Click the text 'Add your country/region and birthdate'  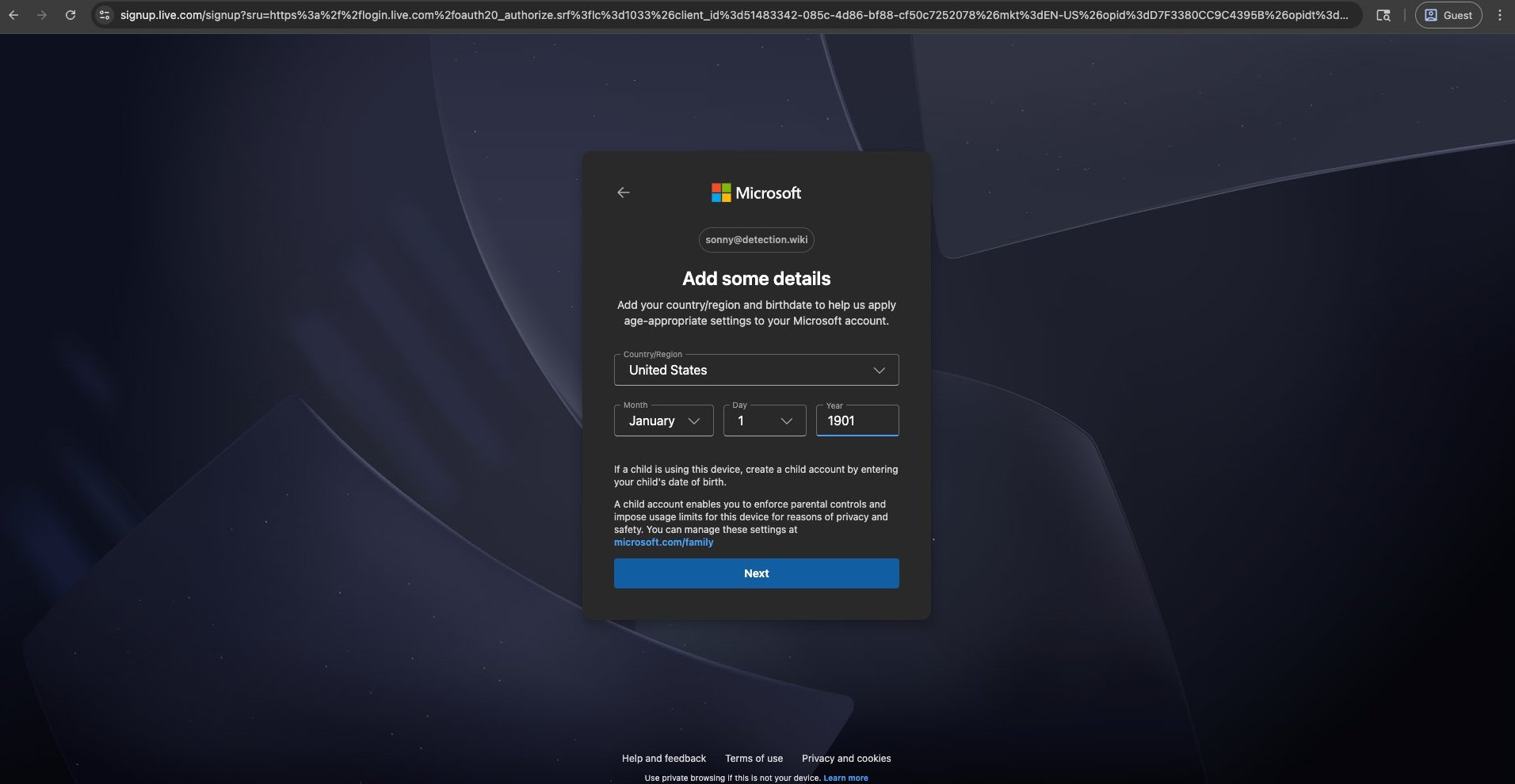point(715,305)
